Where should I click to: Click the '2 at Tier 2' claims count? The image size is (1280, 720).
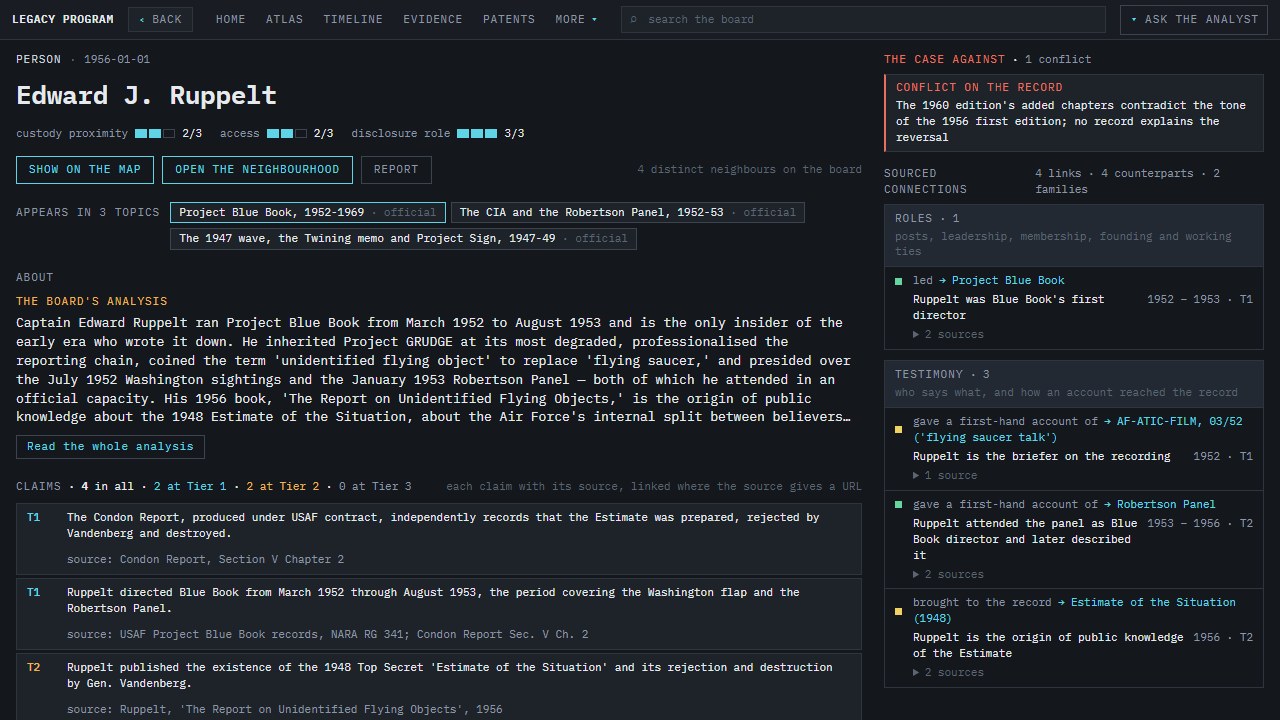tap(283, 486)
